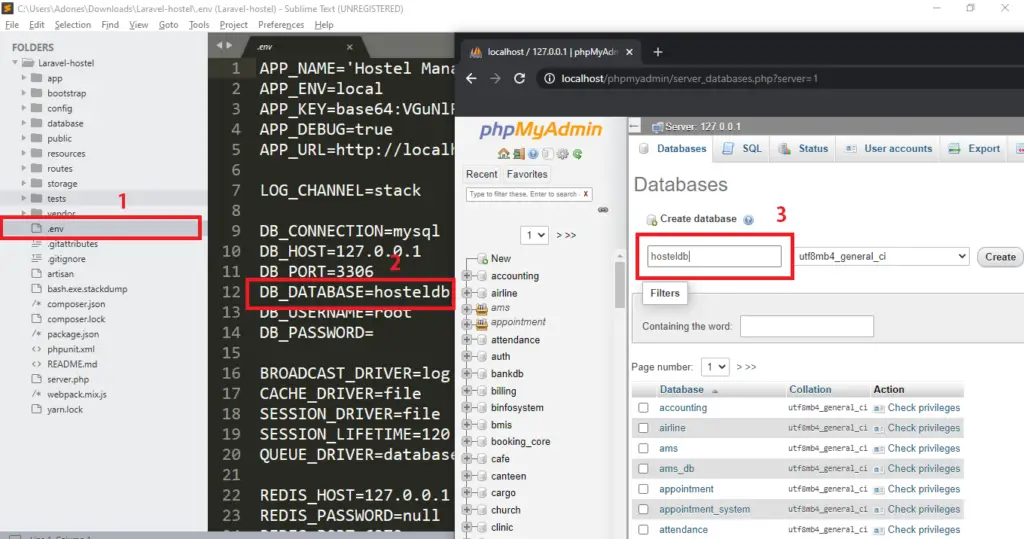This screenshot has width=1024, height=539.
Task: Open the Preferences menu in Sublime Text
Action: coord(280,24)
